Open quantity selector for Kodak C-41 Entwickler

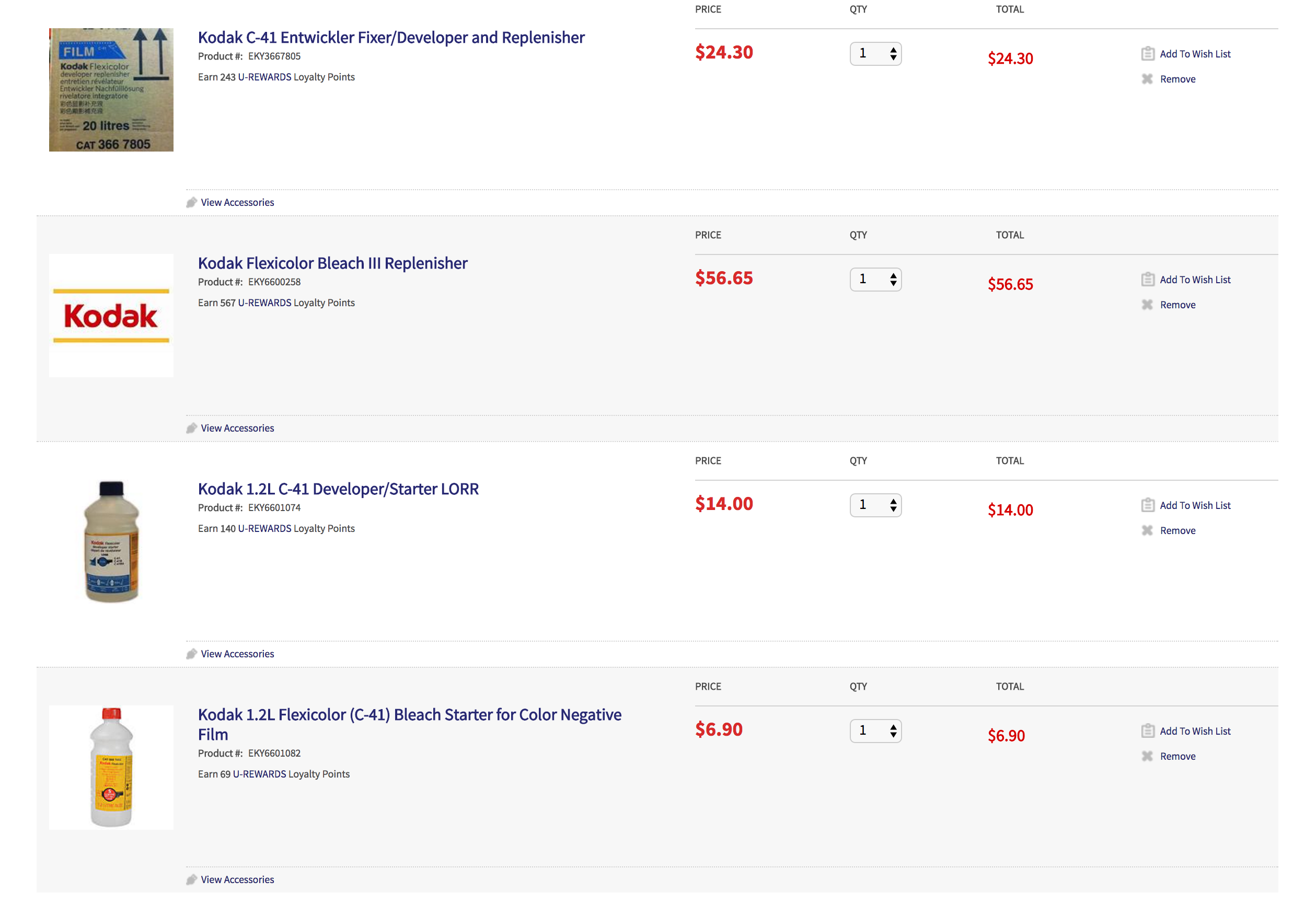point(875,54)
